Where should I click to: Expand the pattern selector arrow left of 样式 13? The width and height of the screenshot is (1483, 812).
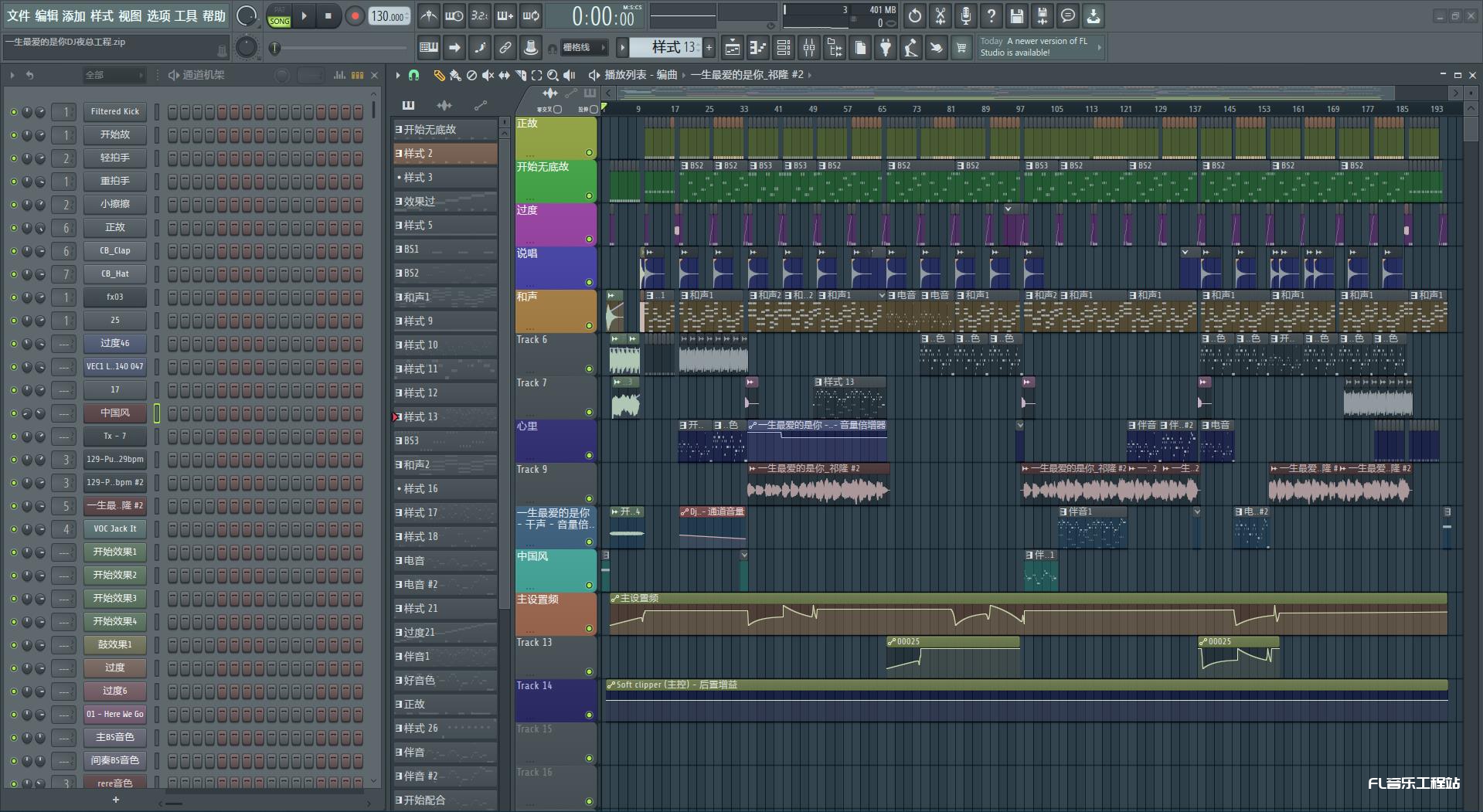click(622, 48)
